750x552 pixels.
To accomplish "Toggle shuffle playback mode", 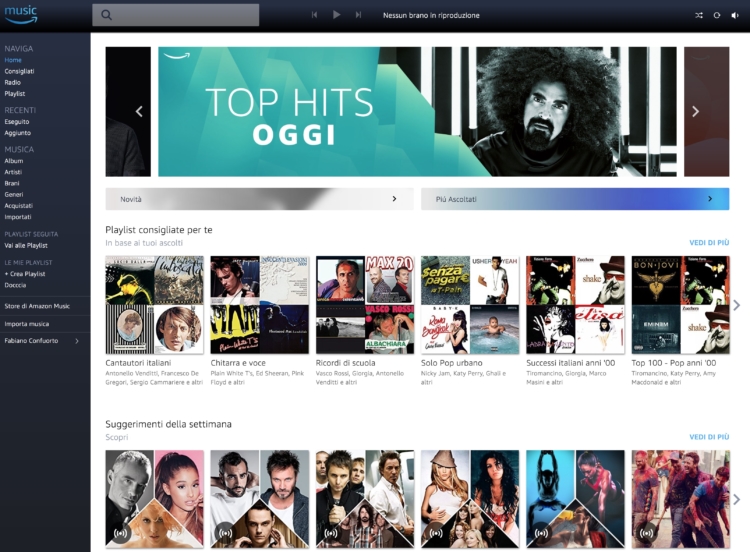I will click(x=699, y=15).
